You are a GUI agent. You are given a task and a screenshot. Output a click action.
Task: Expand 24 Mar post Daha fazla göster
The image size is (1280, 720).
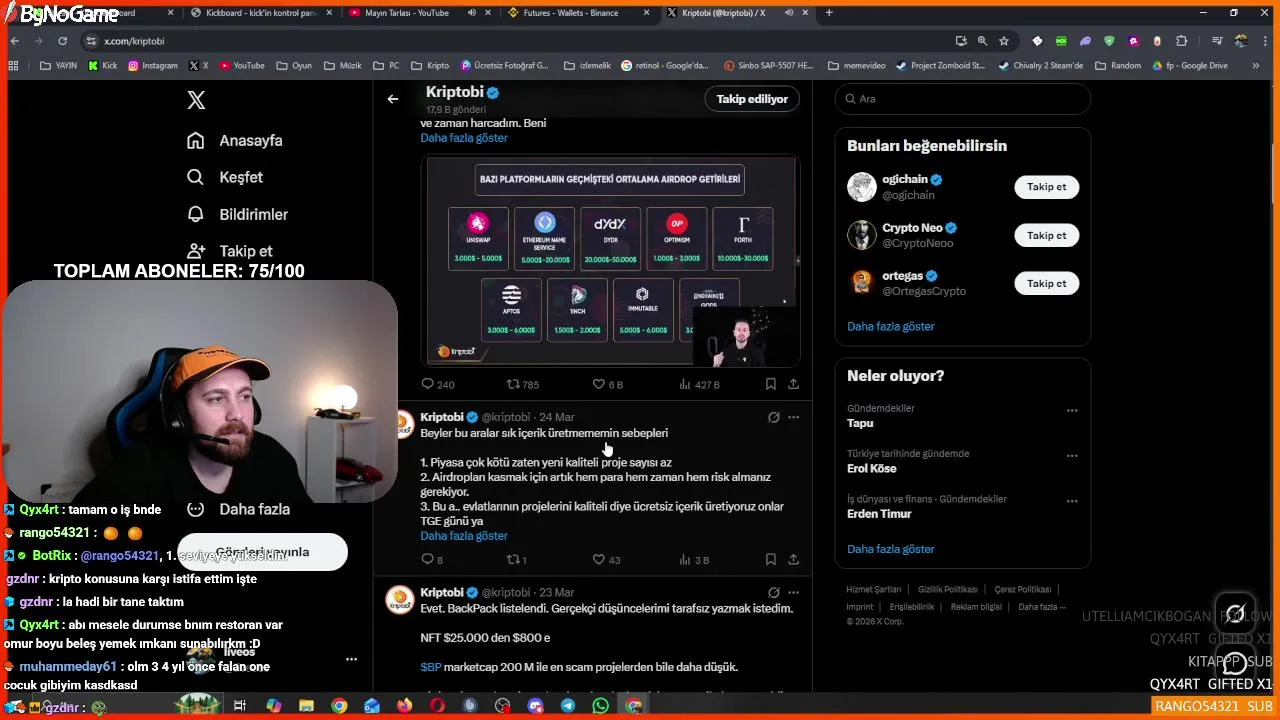(x=464, y=536)
